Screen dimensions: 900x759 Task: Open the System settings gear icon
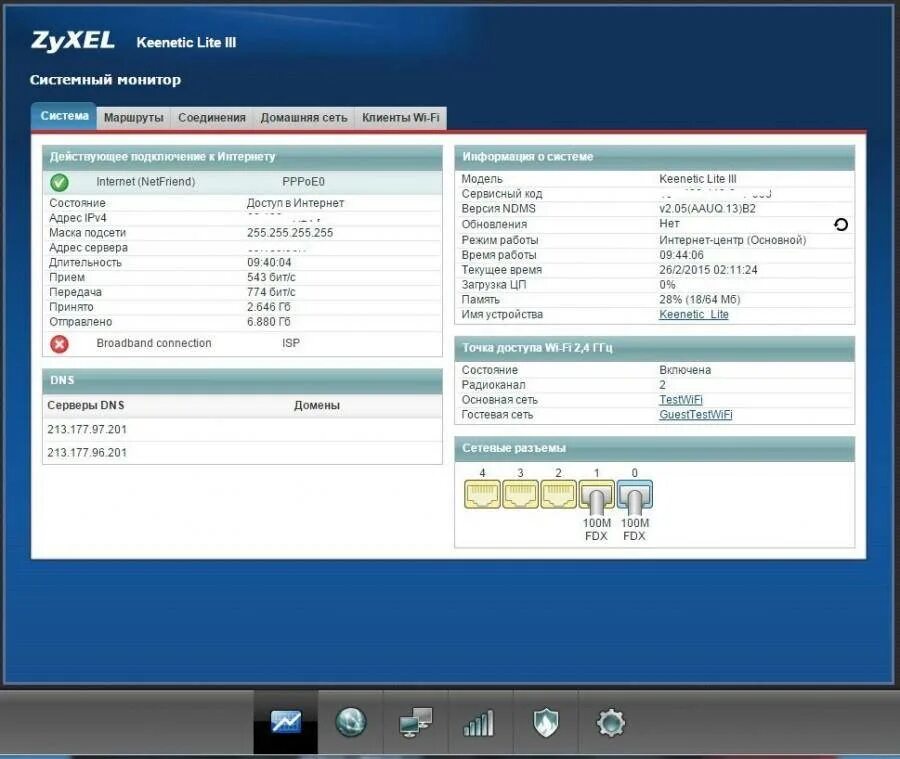[x=610, y=722]
